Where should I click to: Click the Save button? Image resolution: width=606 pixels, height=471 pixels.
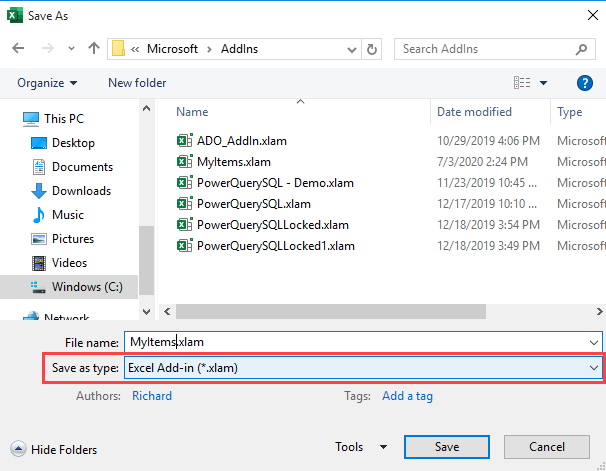[446, 447]
